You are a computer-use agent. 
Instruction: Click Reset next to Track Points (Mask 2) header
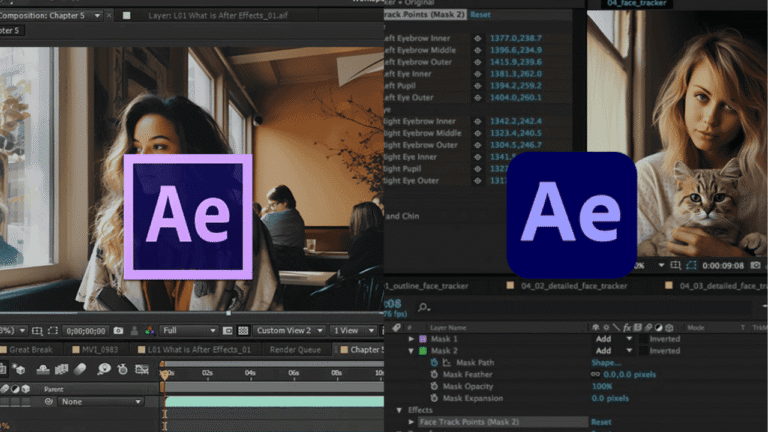480,15
